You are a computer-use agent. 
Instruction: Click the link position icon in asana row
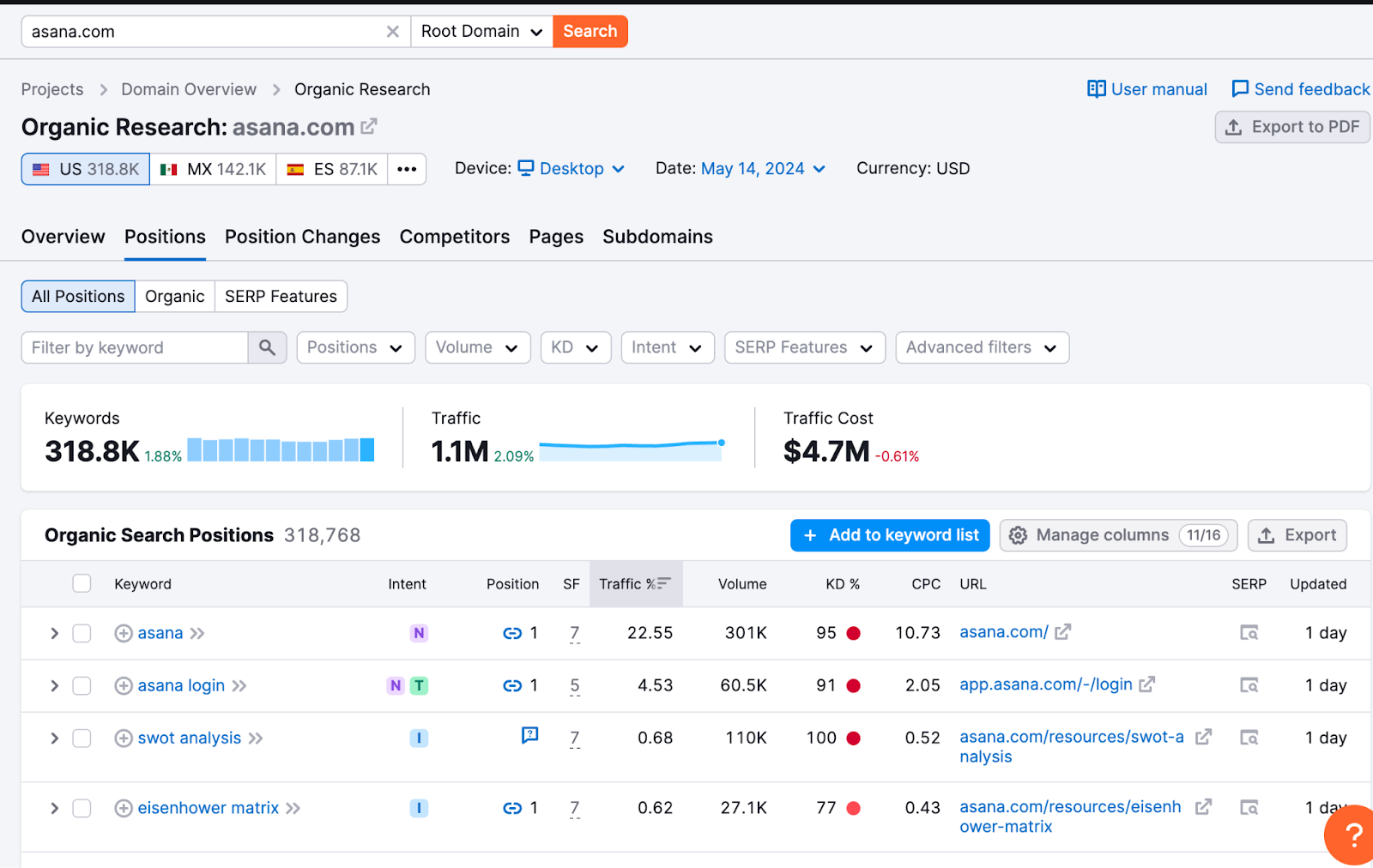point(512,633)
